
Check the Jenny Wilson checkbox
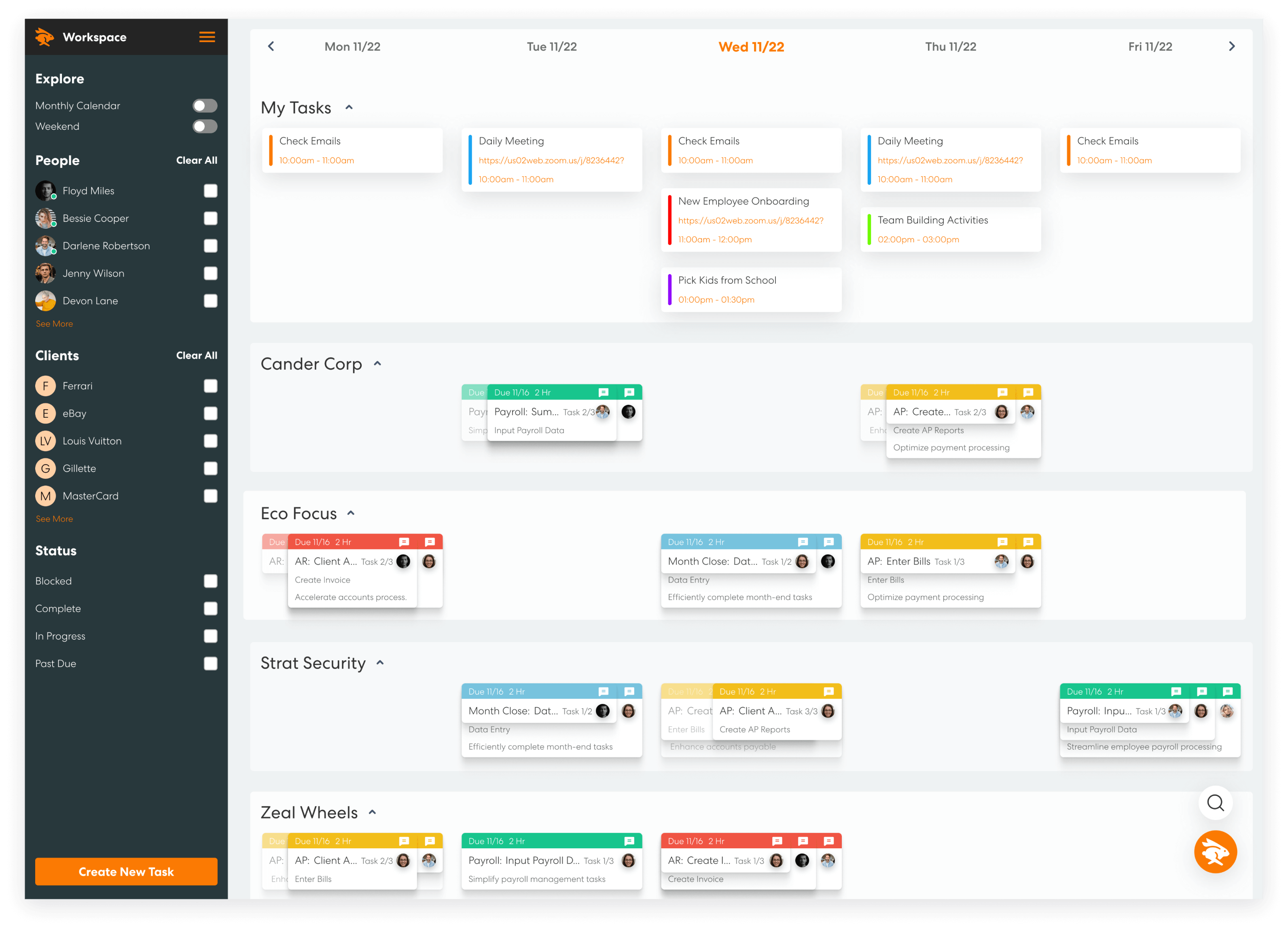click(211, 273)
